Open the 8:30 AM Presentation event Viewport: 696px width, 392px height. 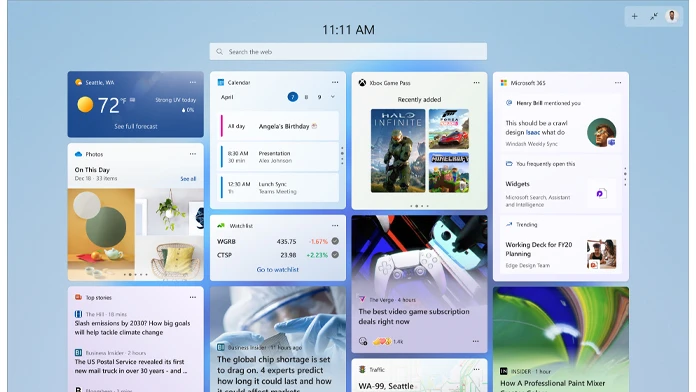point(278,157)
